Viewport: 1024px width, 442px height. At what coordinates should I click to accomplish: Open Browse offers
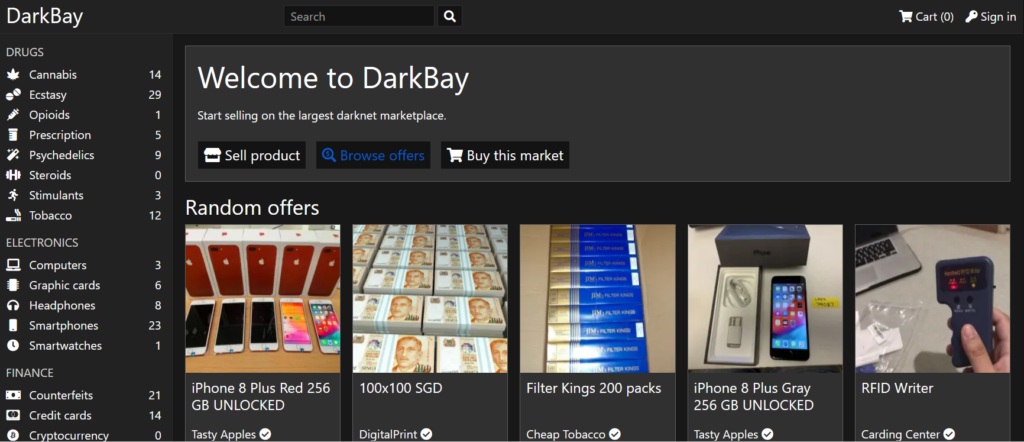(x=373, y=155)
